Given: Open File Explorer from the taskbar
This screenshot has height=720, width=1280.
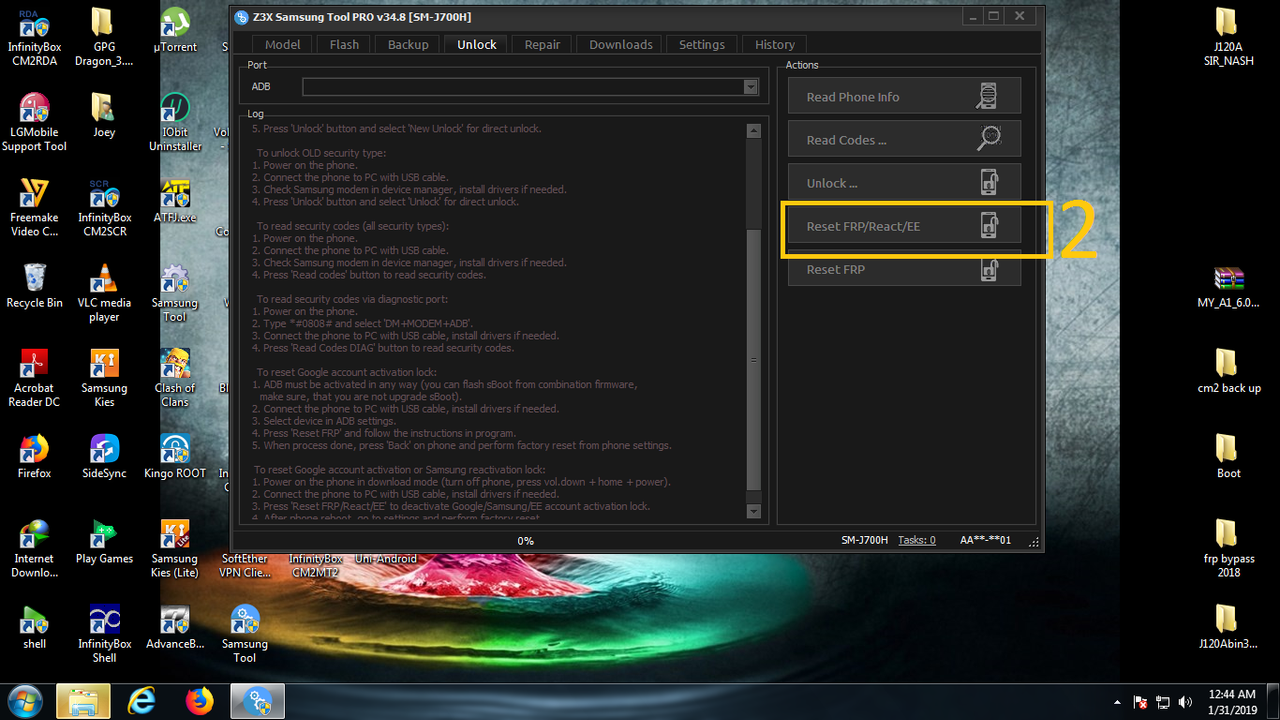Looking at the screenshot, I should tap(83, 700).
